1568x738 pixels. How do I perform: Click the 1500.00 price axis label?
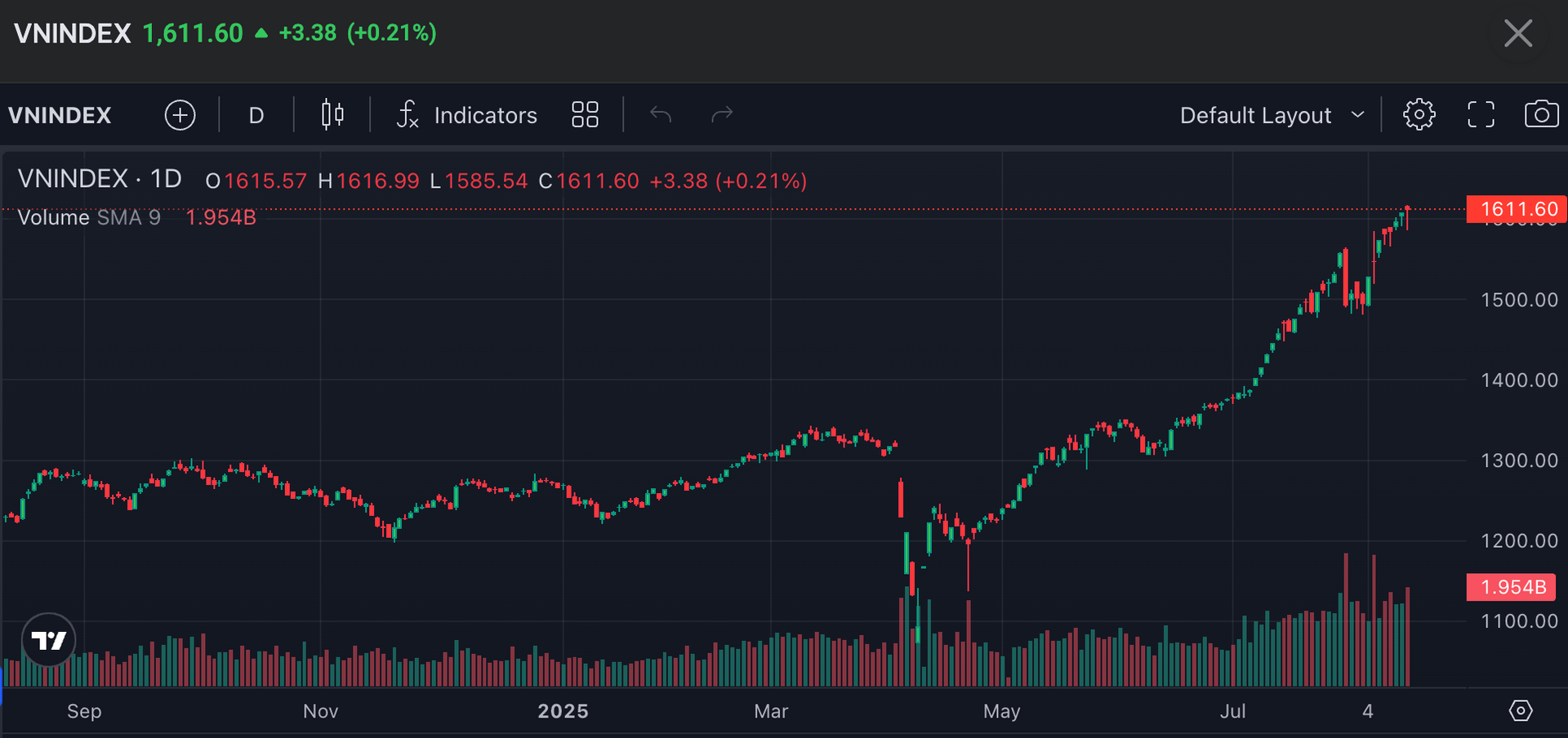point(1519,300)
